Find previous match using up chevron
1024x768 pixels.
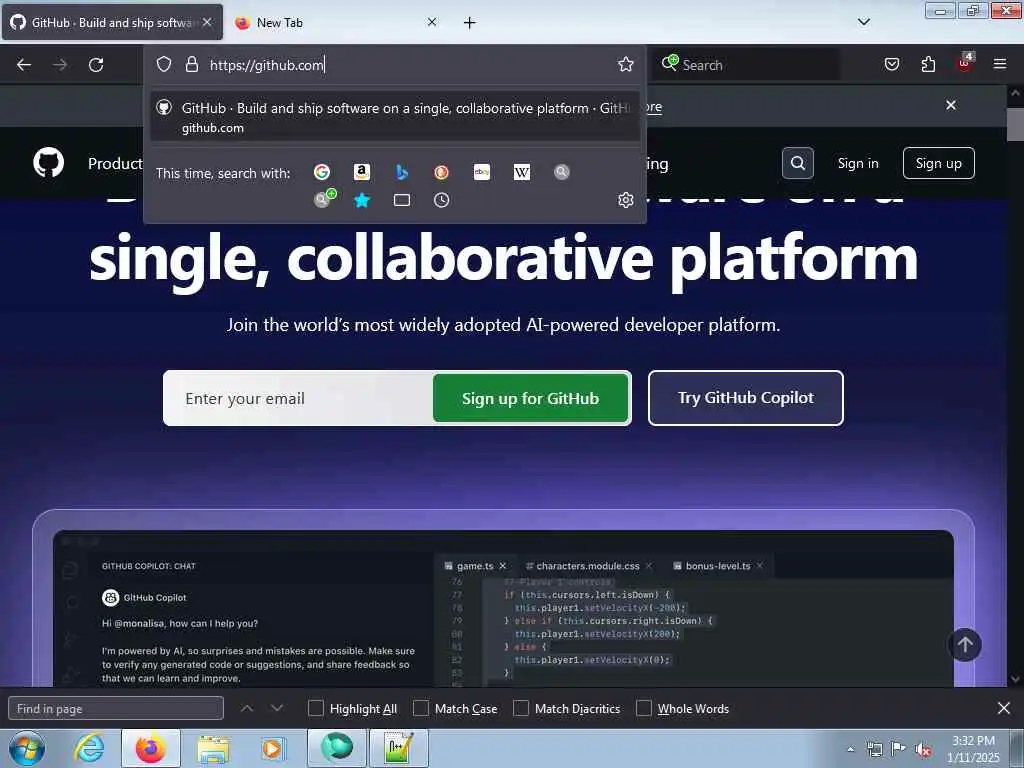(x=247, y=708)
